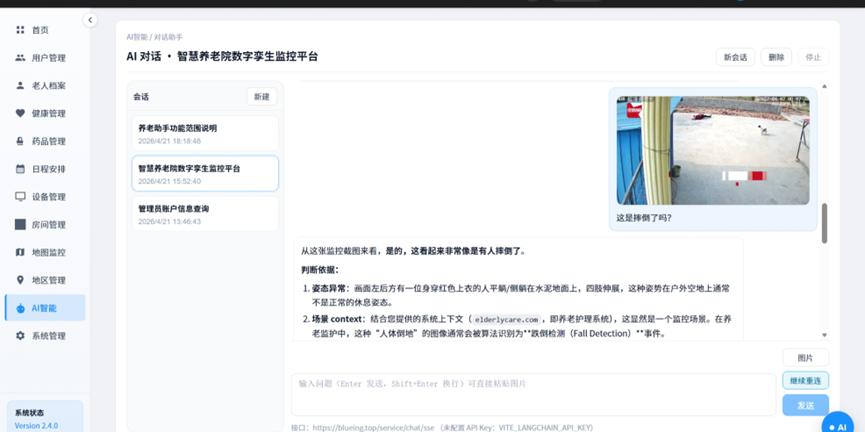The height and width of the screenshot is (432, 865).
Task: Open 老人档案 menu entry
Action: click(45, 86)
